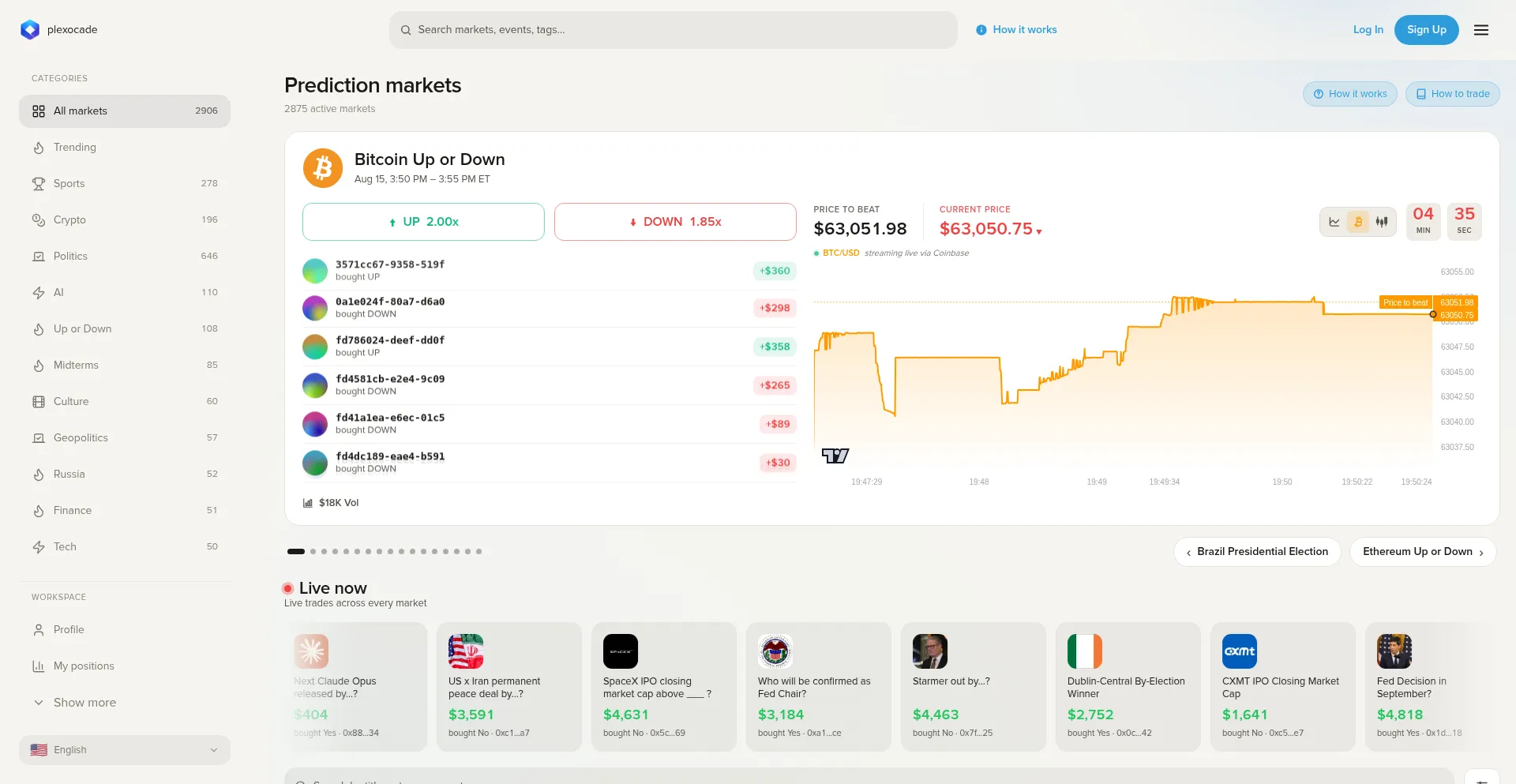Click the How it works pill button
Viewport: 1516px width, 784px height.
[1350, 94]
